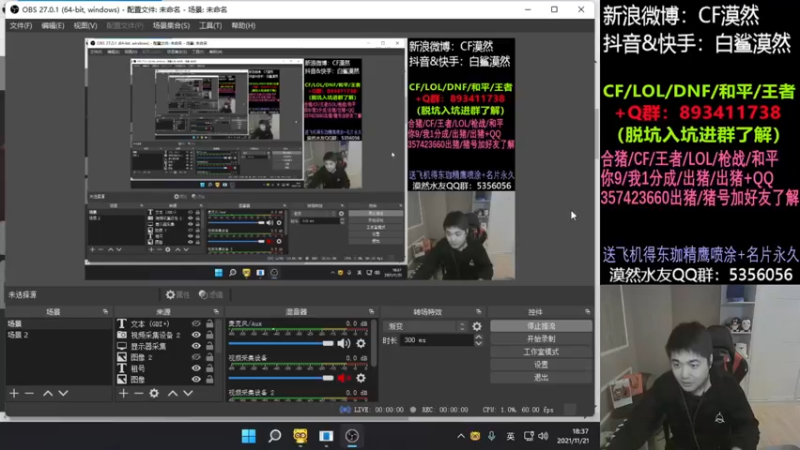Click the 时长 300 ms input field
This screenshot has width=800, height=450.
tap(436, 340)
